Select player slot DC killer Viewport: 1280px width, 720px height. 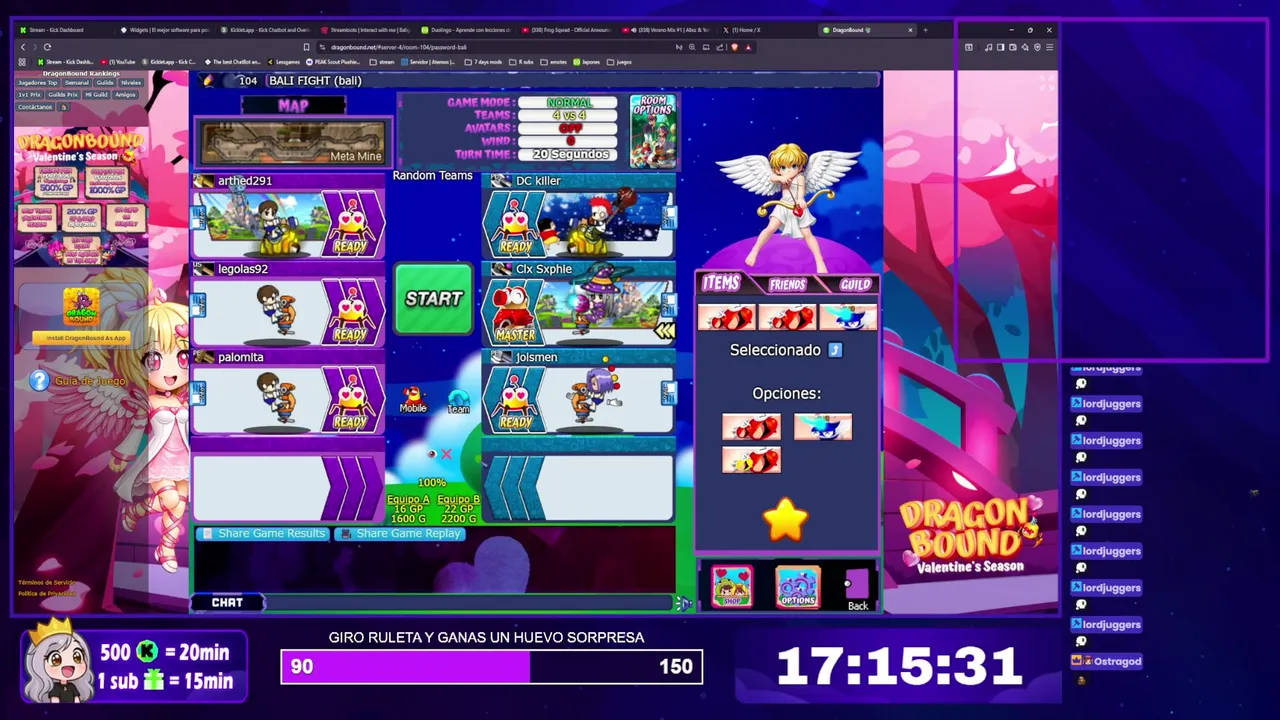[x=579, y=216]
